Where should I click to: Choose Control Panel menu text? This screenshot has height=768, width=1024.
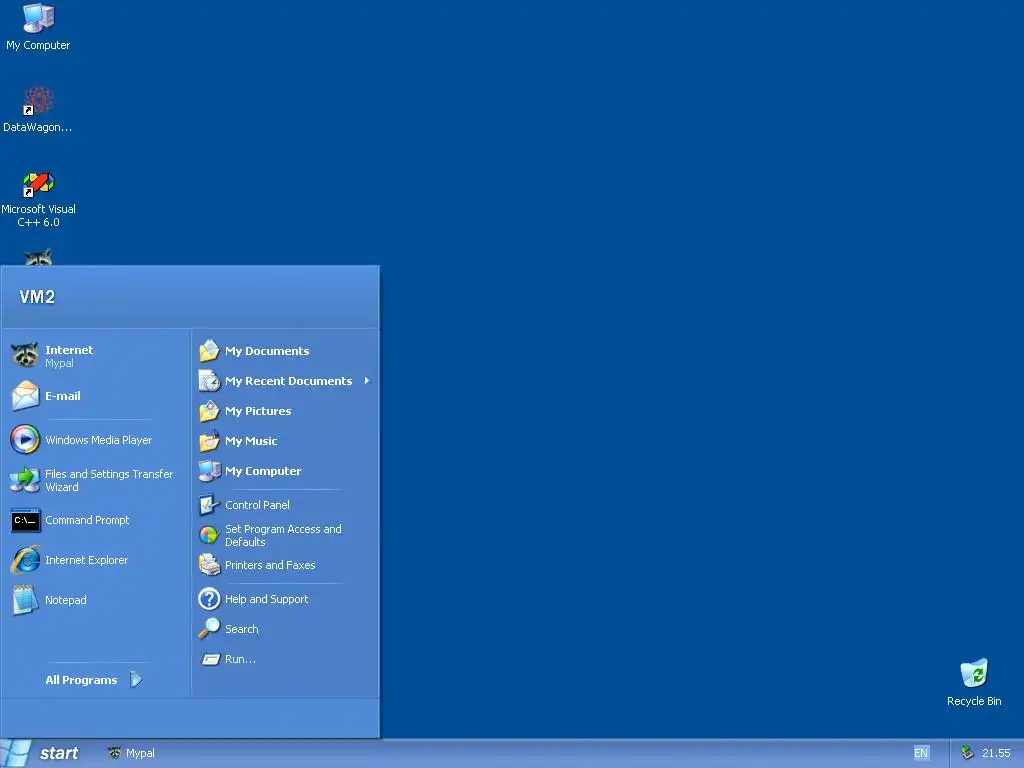click(257, 505)
